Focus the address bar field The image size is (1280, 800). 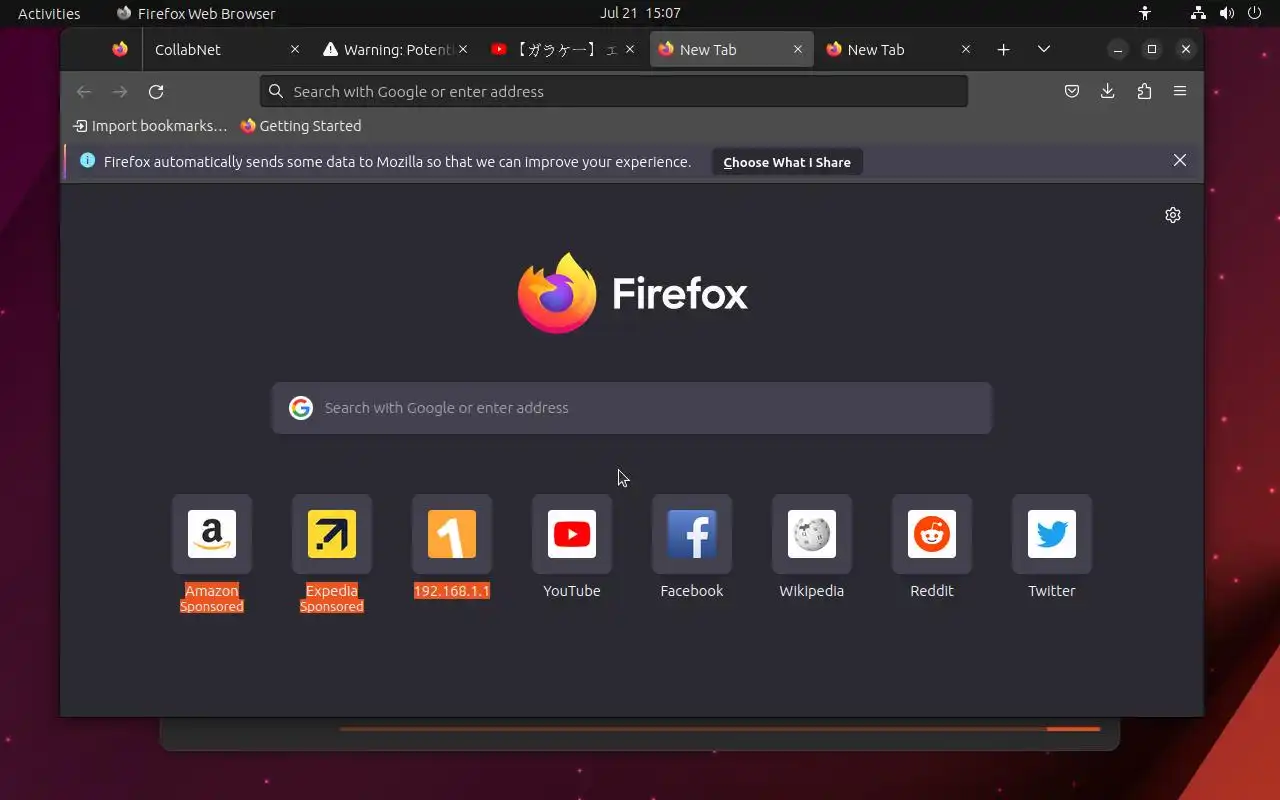click(x=614, y=91)
